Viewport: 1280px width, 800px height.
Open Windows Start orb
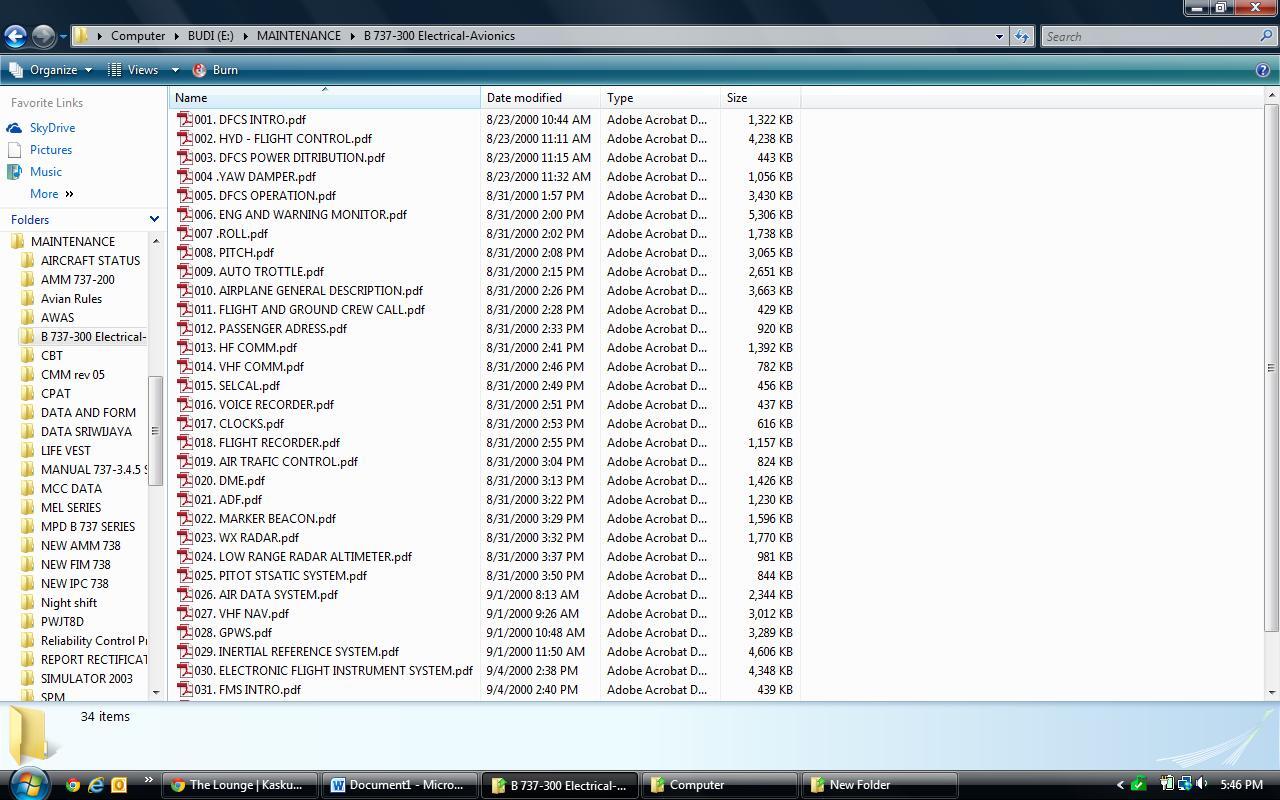pyautogui.click(x=28, y=783)
